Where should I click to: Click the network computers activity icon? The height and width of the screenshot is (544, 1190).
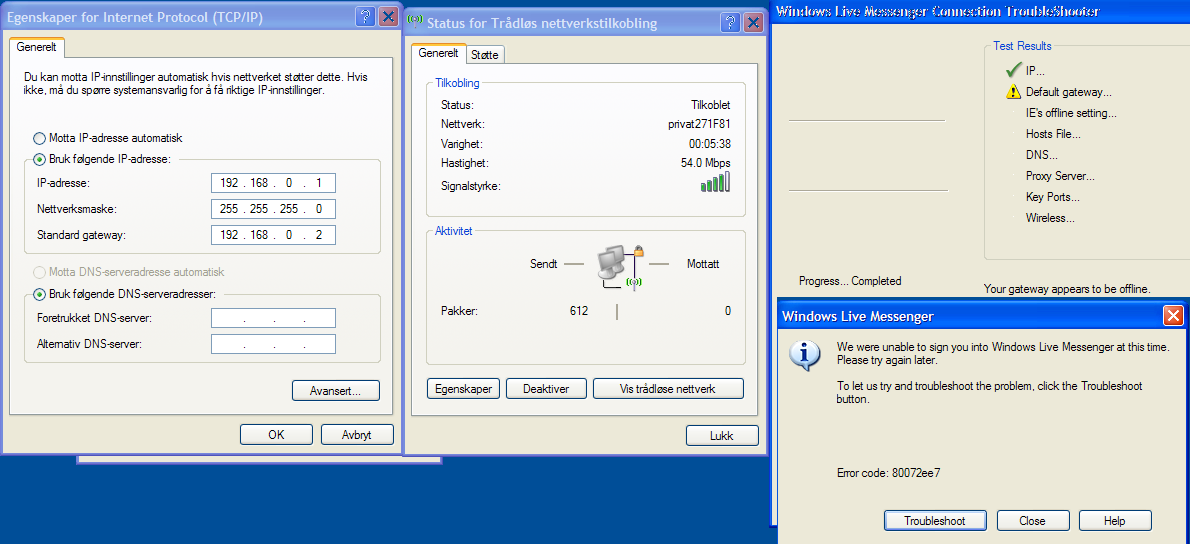click(x=621, y=266)
